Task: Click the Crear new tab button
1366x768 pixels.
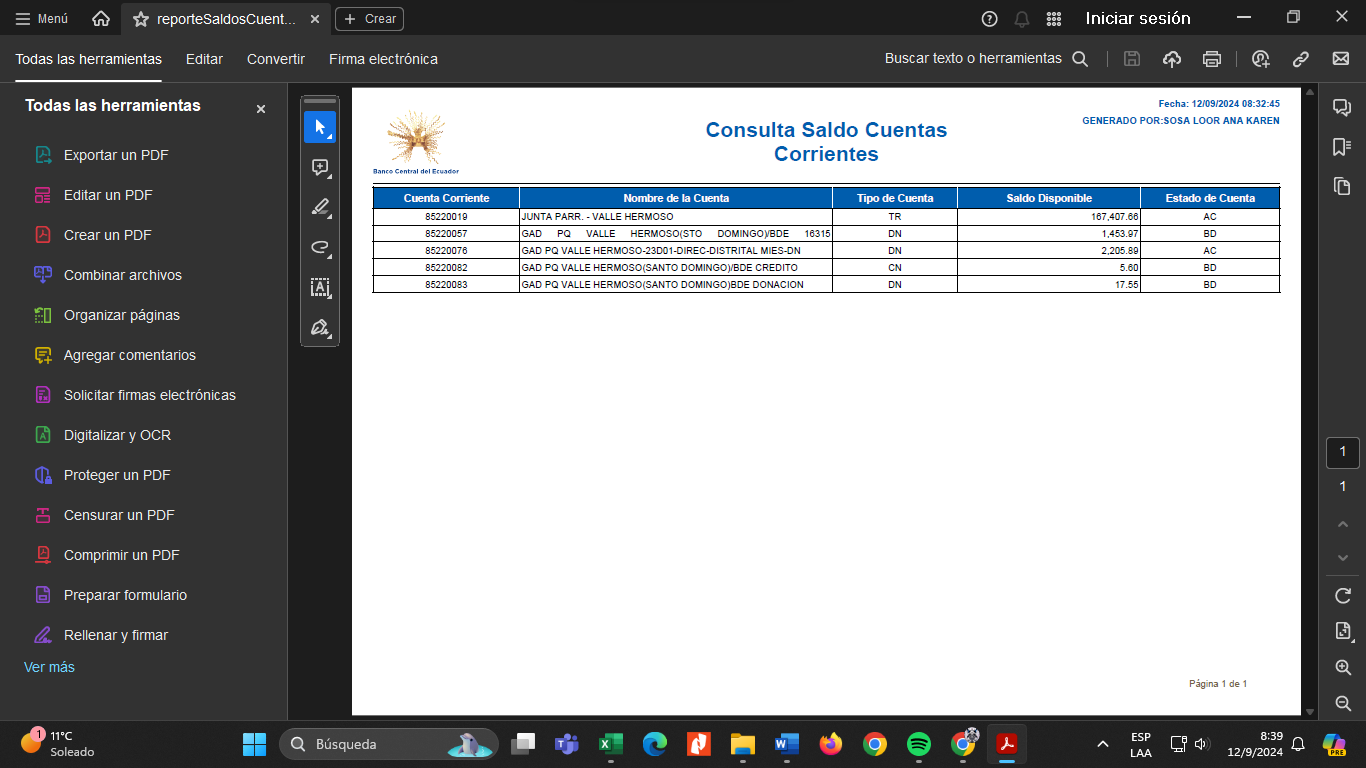Action: 370,19
